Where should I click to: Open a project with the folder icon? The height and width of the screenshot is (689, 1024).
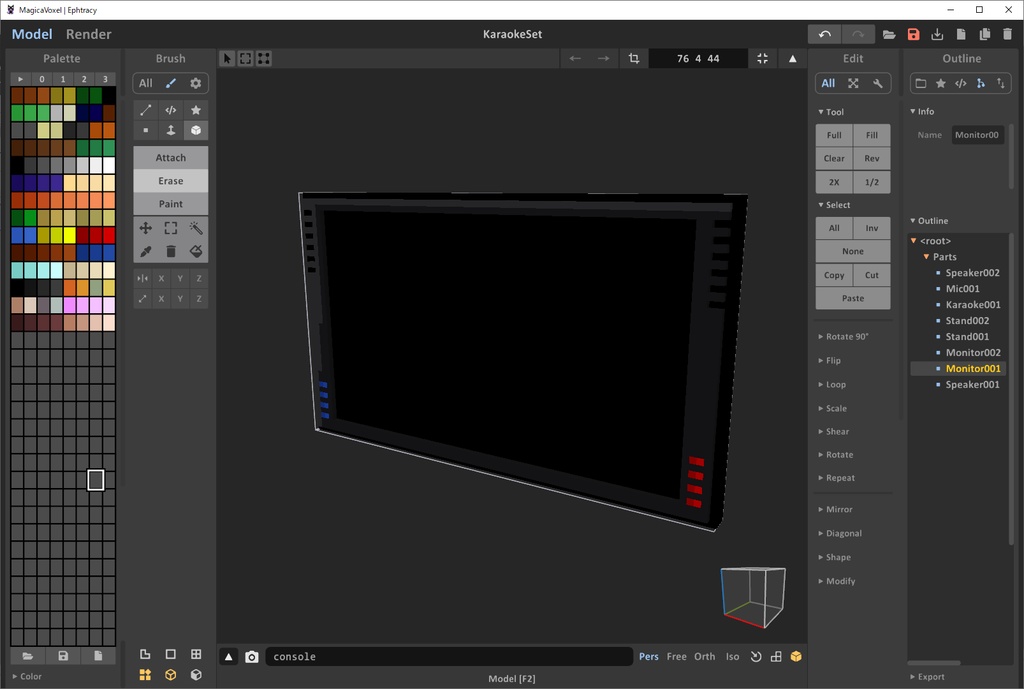point(889,35)
